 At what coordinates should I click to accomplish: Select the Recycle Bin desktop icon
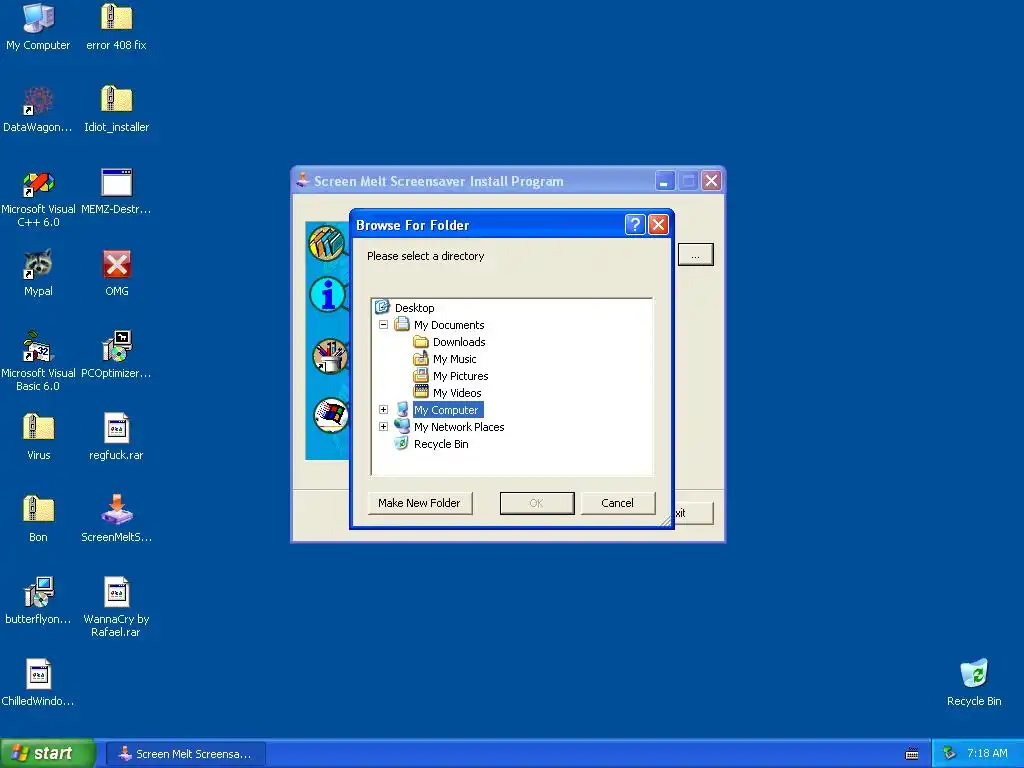[974, 682]
